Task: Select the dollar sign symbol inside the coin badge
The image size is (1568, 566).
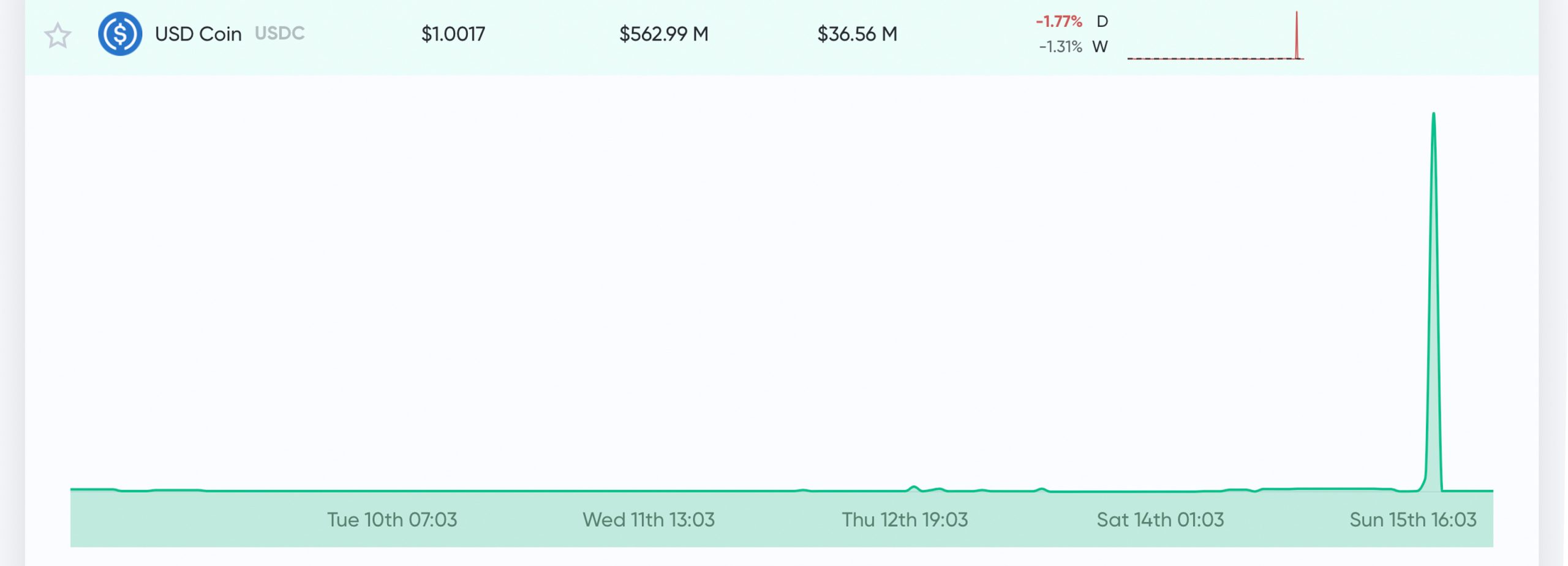Action: [120, 34]
